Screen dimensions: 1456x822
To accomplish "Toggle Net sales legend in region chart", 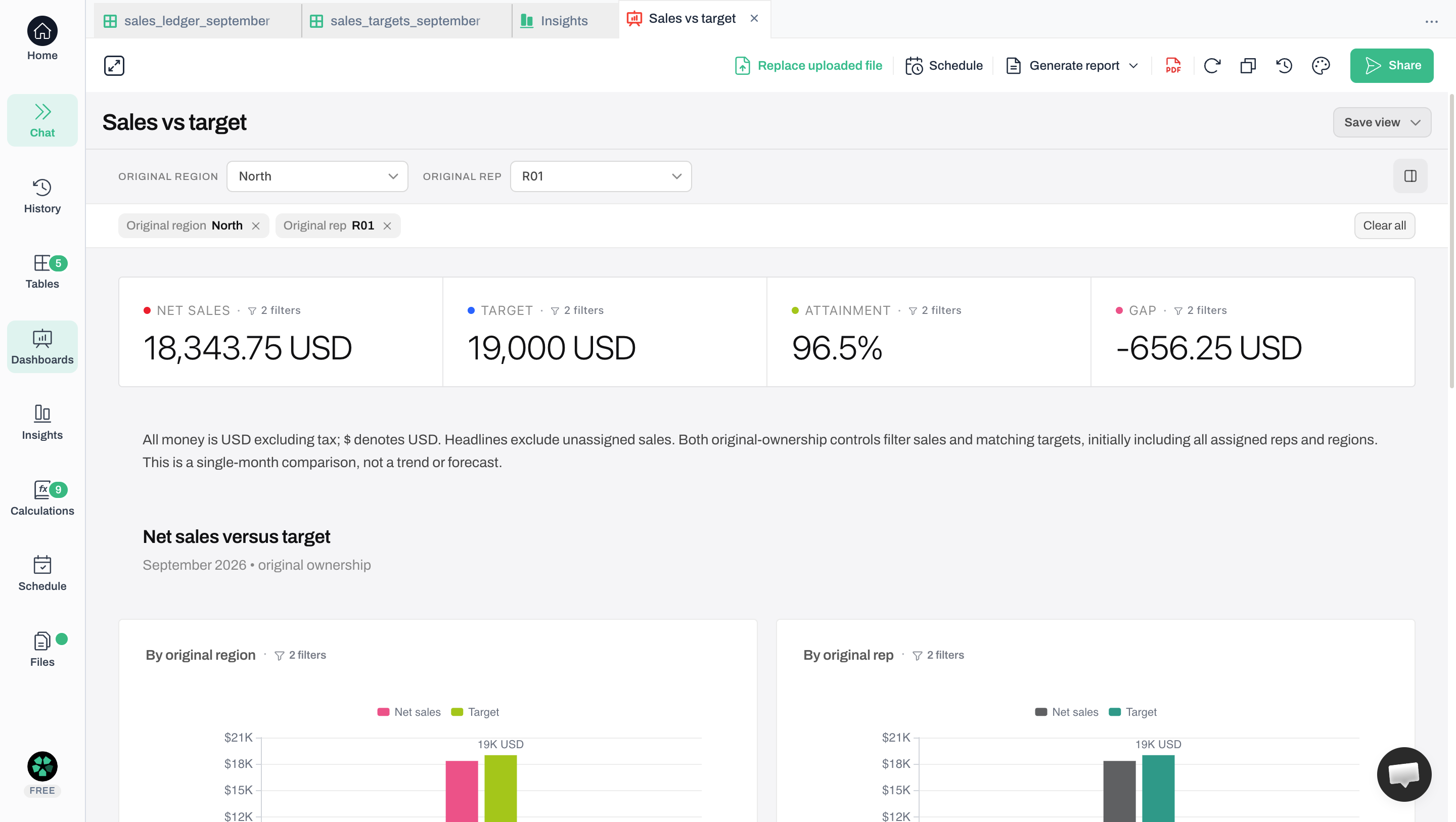I will (409, 712).
